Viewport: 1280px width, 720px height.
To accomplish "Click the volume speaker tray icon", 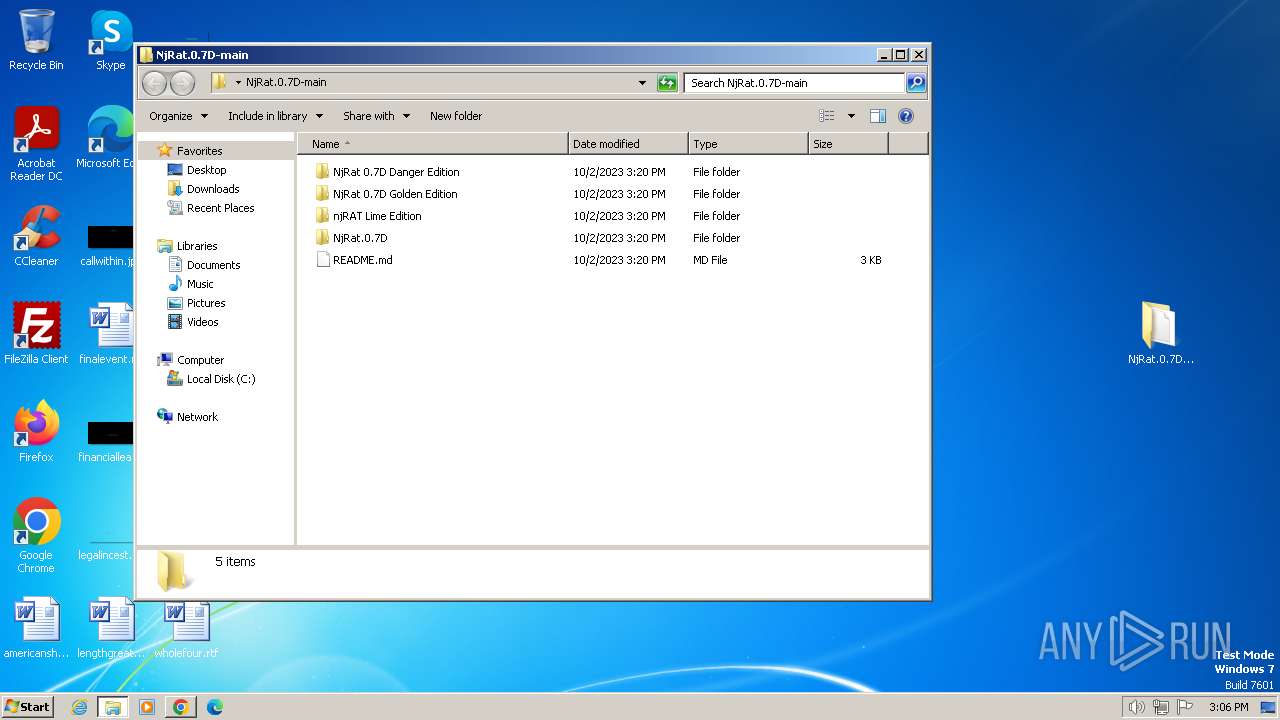I will (x=1136, y=707).
